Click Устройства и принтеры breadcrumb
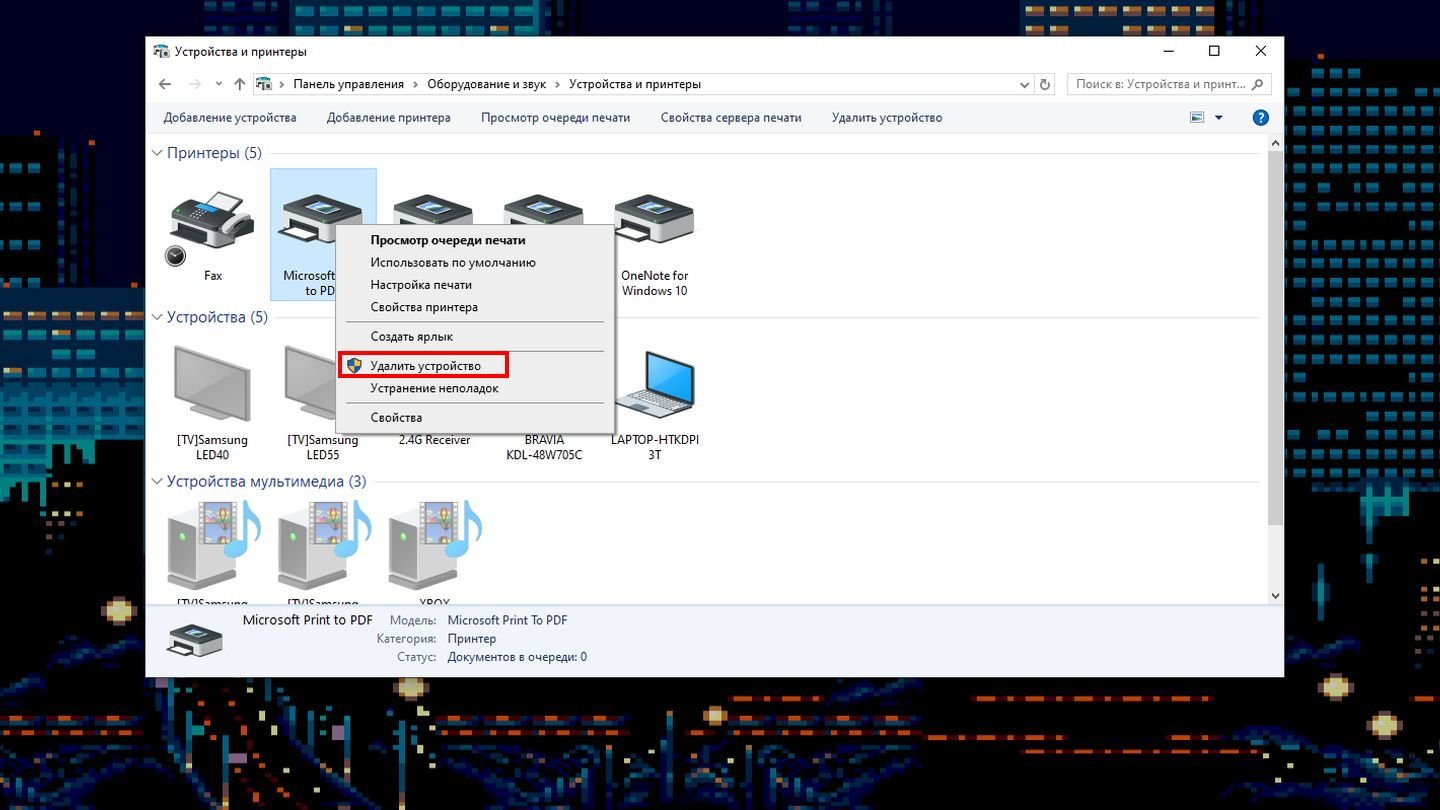Viewport: 1440px width, 810px height. pyautogui.click(x=635, y=85)
